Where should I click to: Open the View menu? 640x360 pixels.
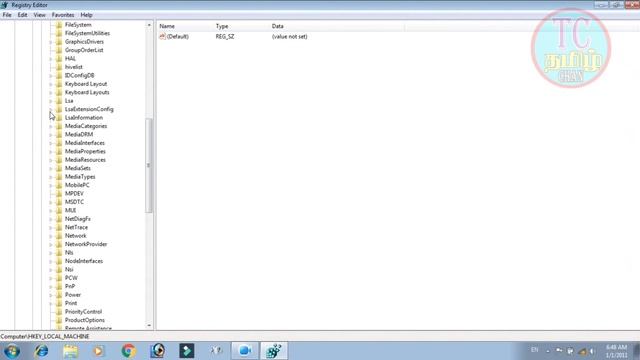40,15
